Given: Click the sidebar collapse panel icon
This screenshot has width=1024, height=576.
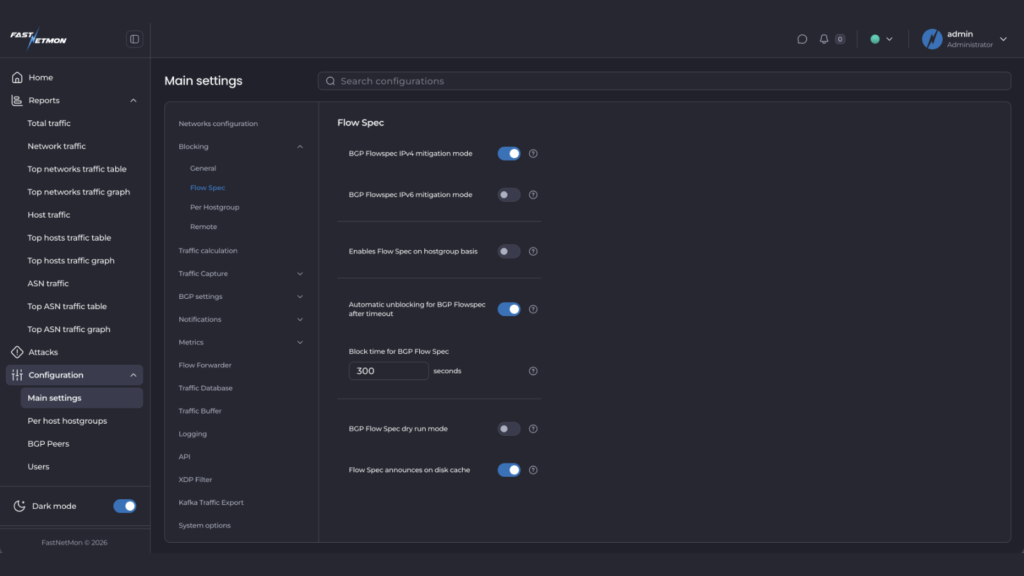Looking at the screenshot, I should point(134,39).
